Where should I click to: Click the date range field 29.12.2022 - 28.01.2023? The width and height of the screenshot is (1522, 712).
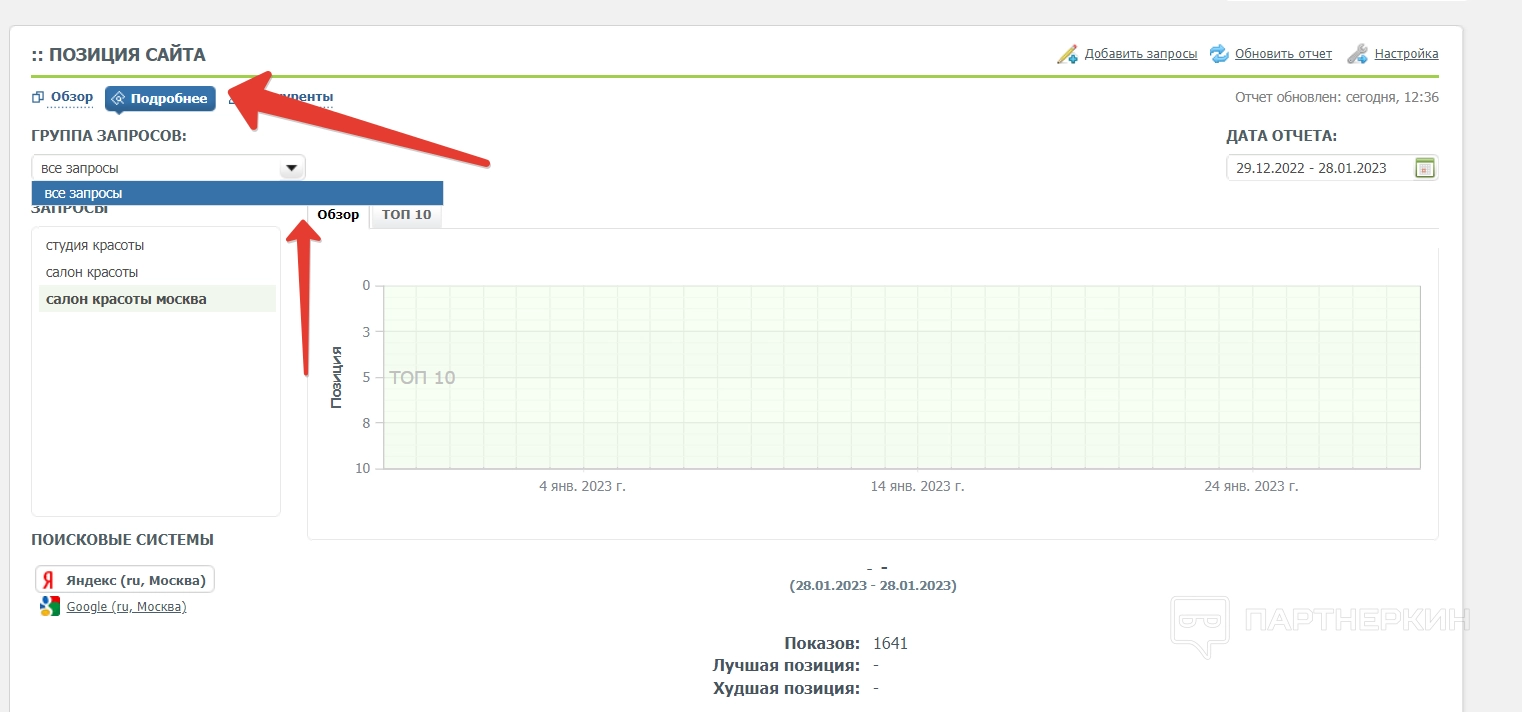(x=1332, y=168)
